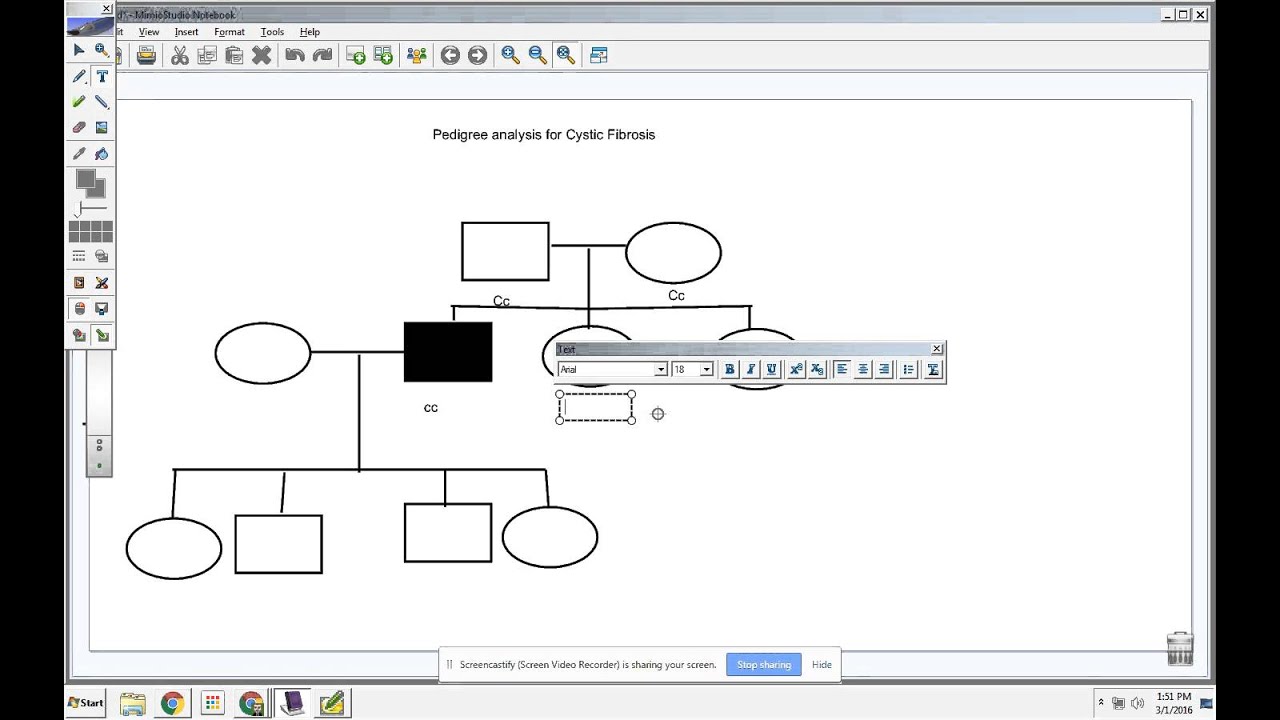Viewport: 1280px width, 720px height.
Task: Click the volume icon in system tray
Action: click(1136, 703)
